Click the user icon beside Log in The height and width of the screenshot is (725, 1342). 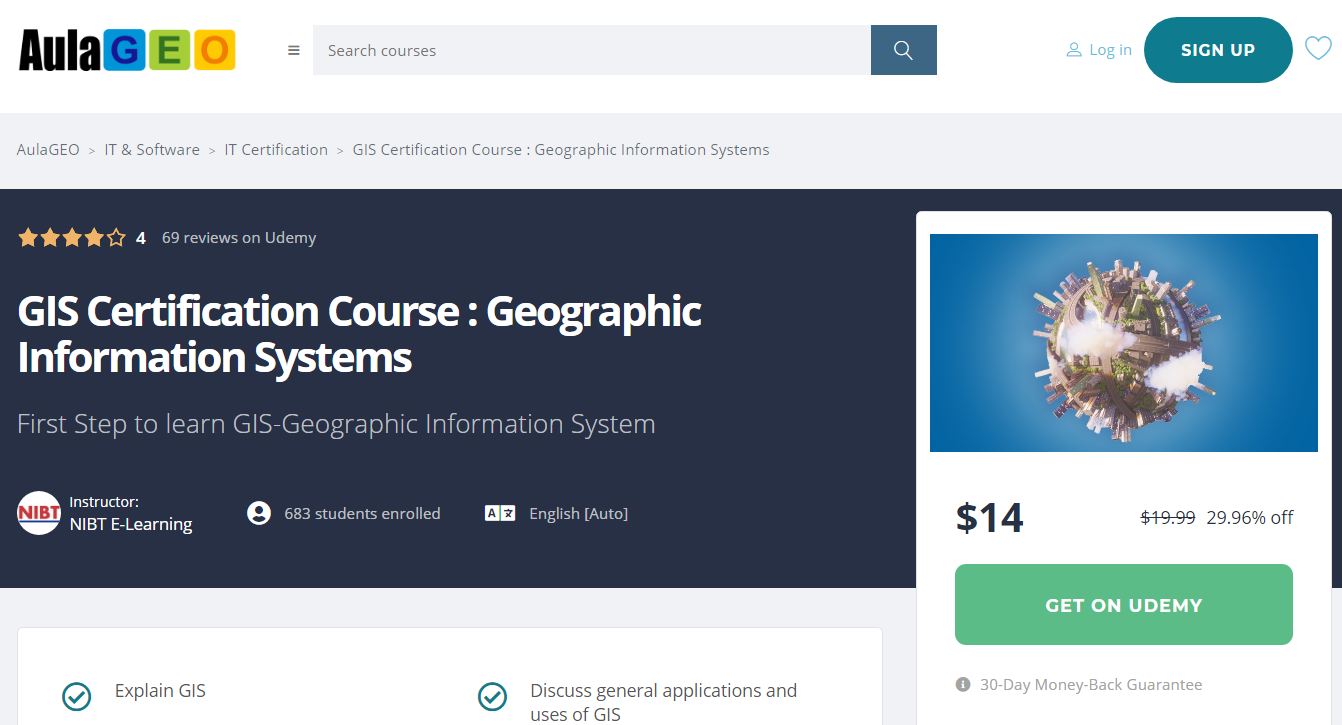point(1074,50)
